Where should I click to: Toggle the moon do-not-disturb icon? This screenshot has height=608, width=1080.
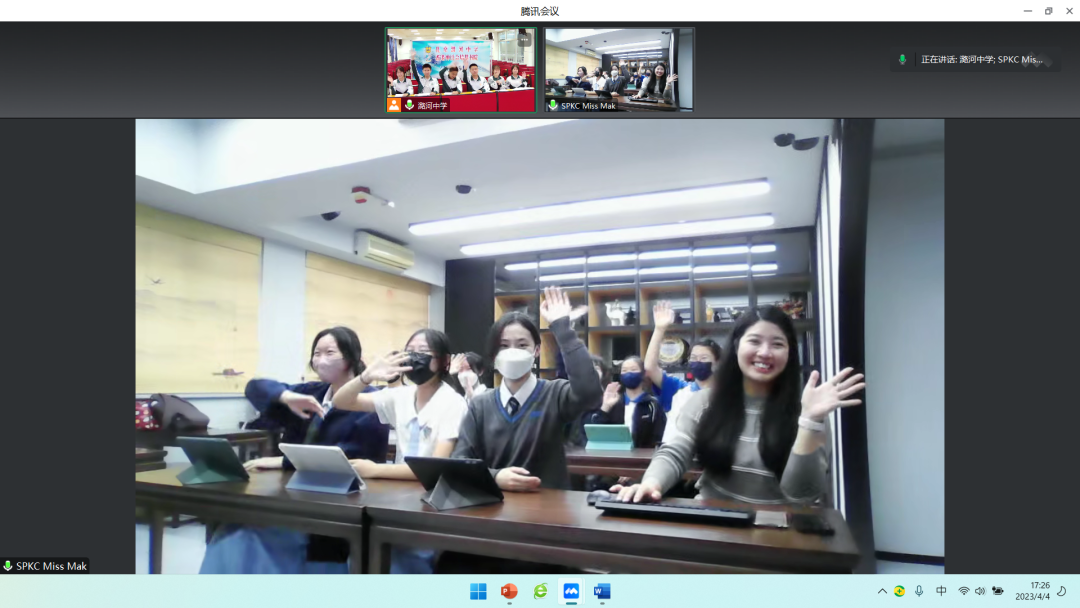coord(1061,591)
